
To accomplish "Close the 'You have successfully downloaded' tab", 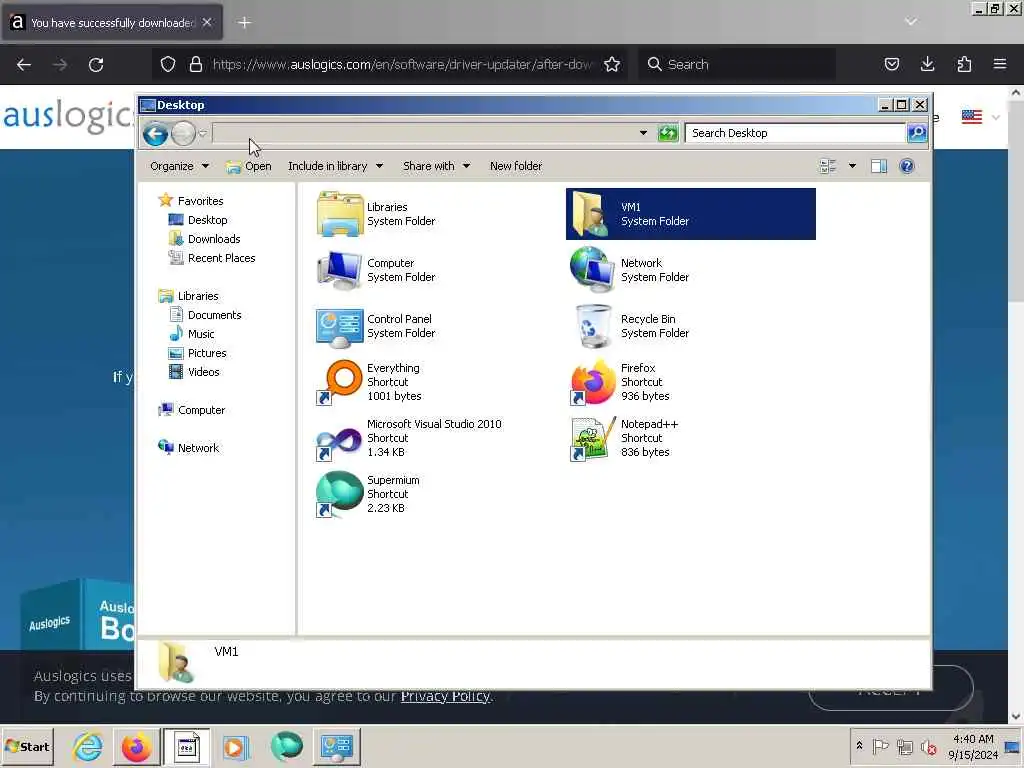I will tap(207, 22).
